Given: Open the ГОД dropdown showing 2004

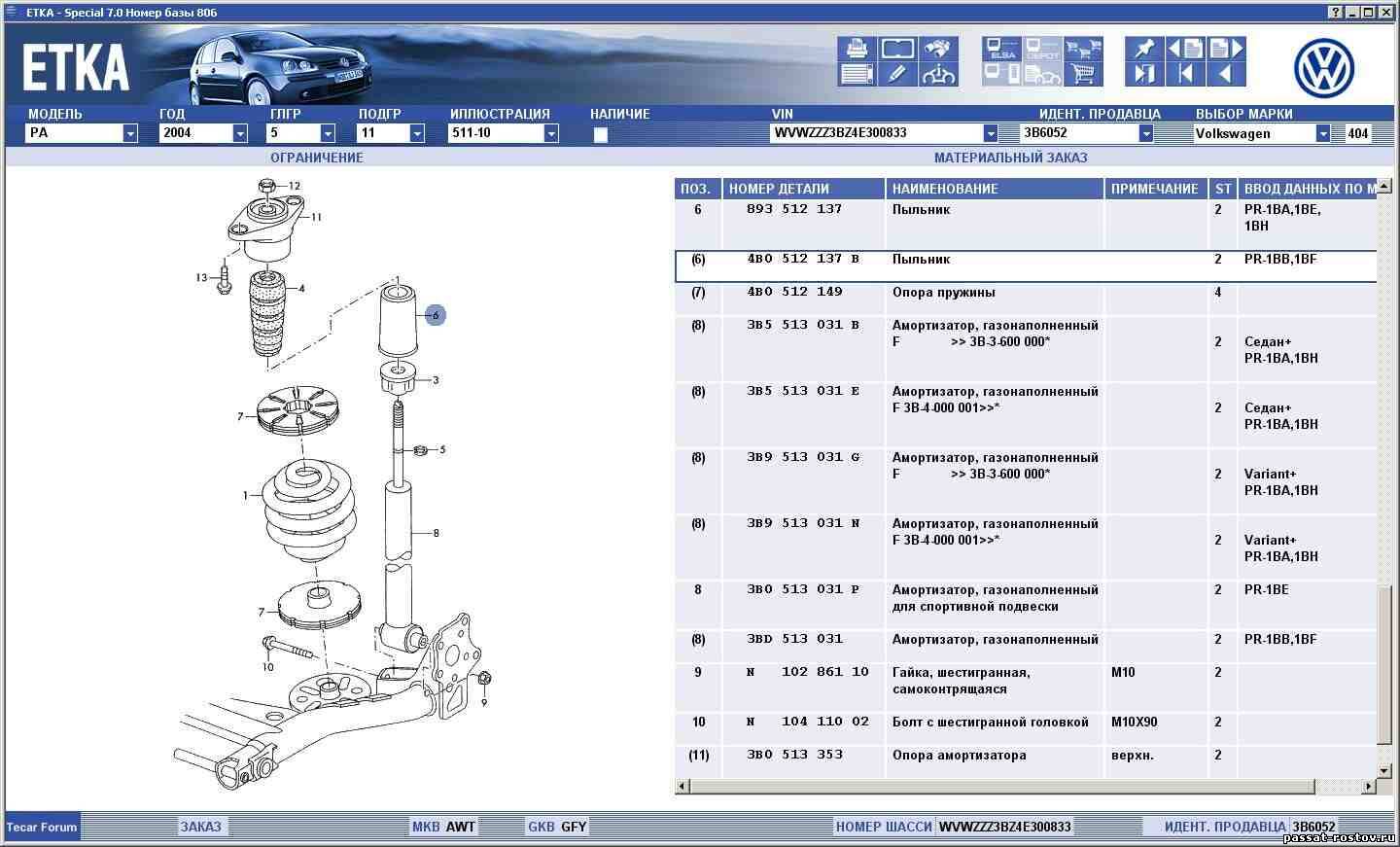Looking at the screenshot, I should [240, 134].
